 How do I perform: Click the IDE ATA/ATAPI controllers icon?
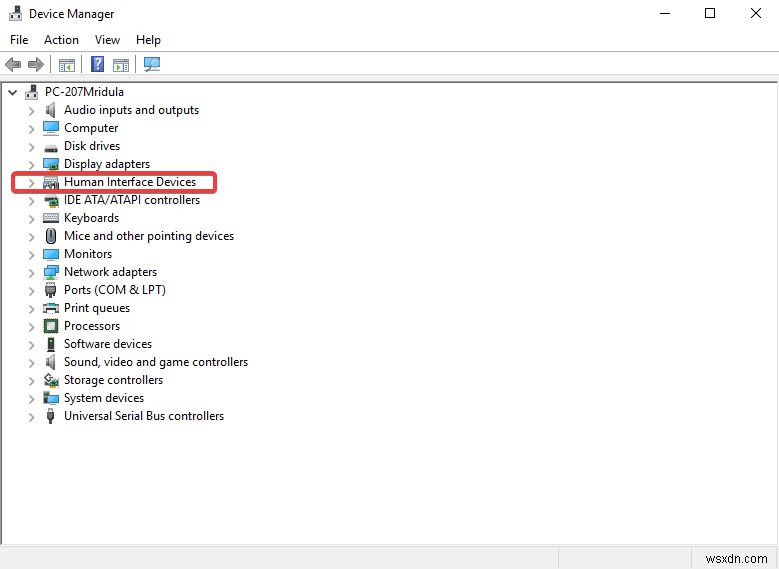tap(51, 200)
